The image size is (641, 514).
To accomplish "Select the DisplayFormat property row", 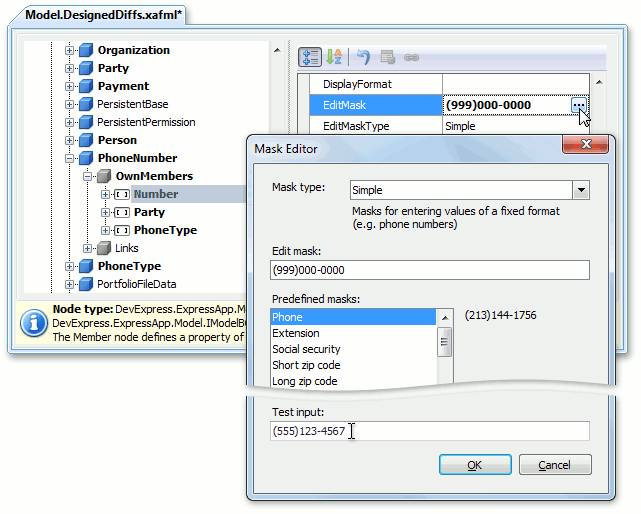I will [x=450, y=84].
